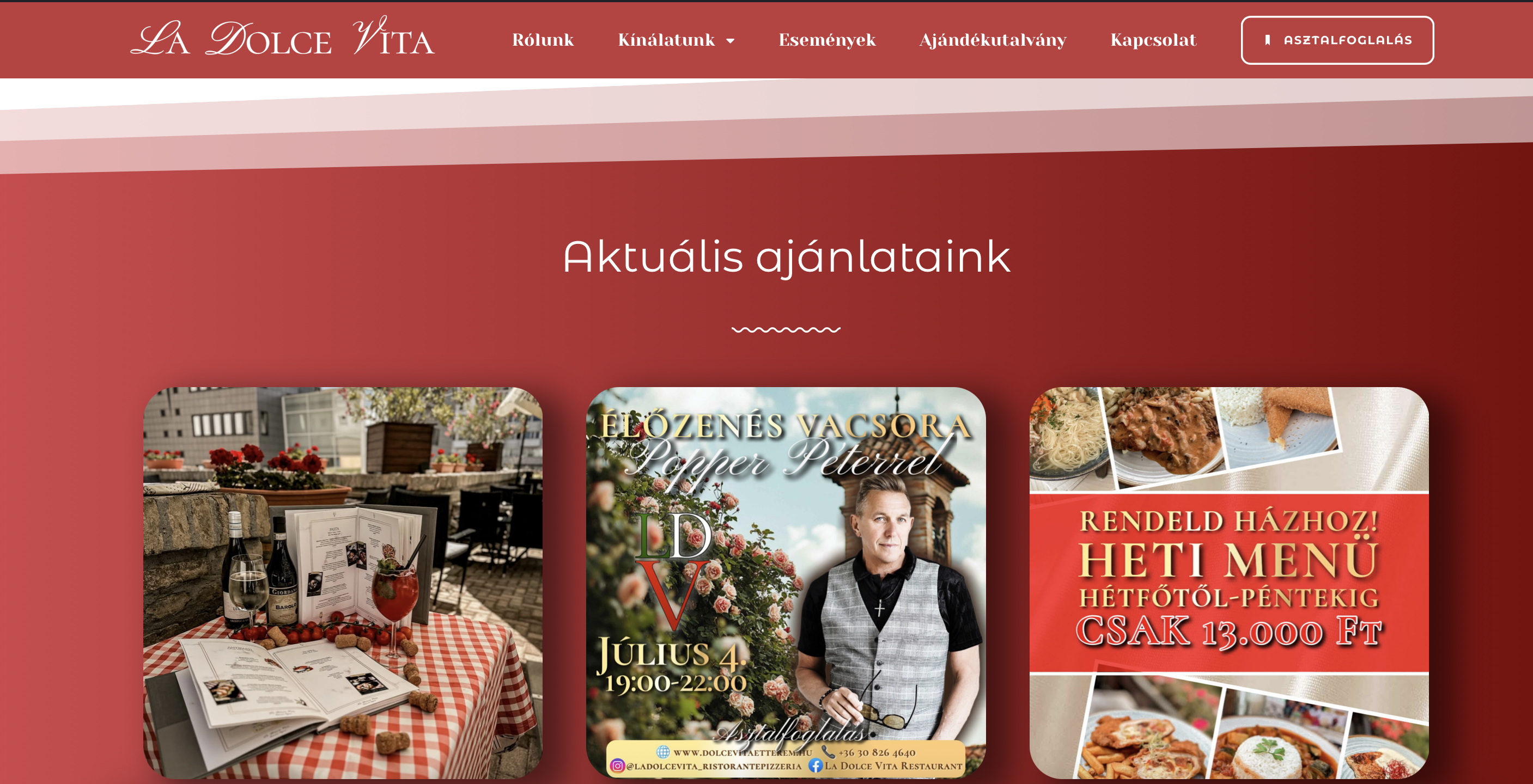Click the Aktuális ajánlataink heading
This screenshot has height=784, width=1533.
pyautogui.click(x=786, y=257)
